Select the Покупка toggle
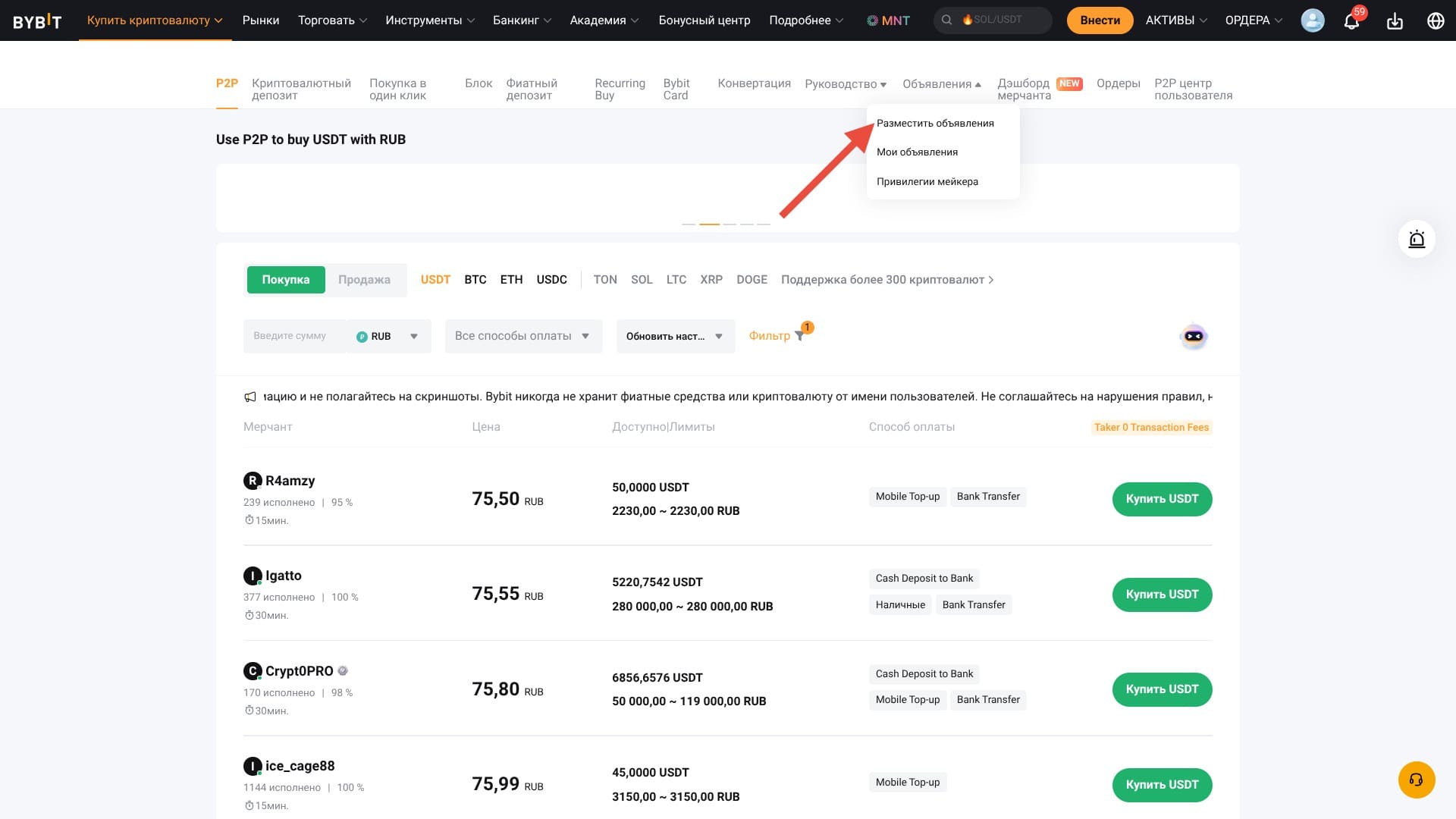 coord(286,280)
